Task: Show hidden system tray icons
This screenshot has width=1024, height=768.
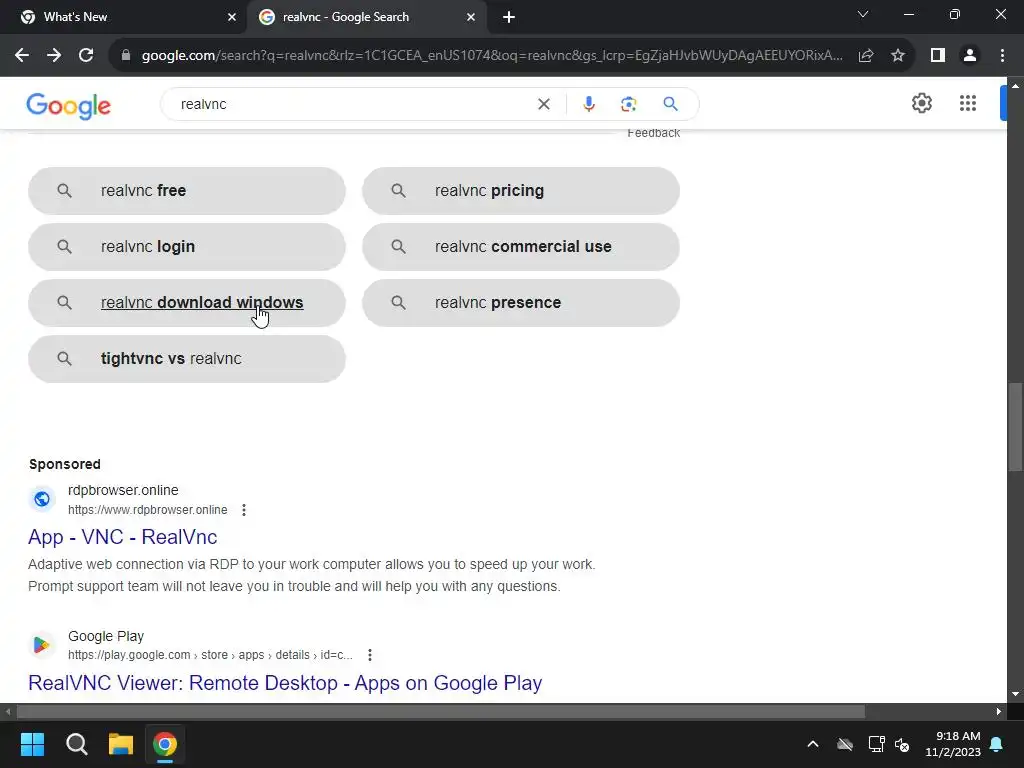Action: point(813,744)
